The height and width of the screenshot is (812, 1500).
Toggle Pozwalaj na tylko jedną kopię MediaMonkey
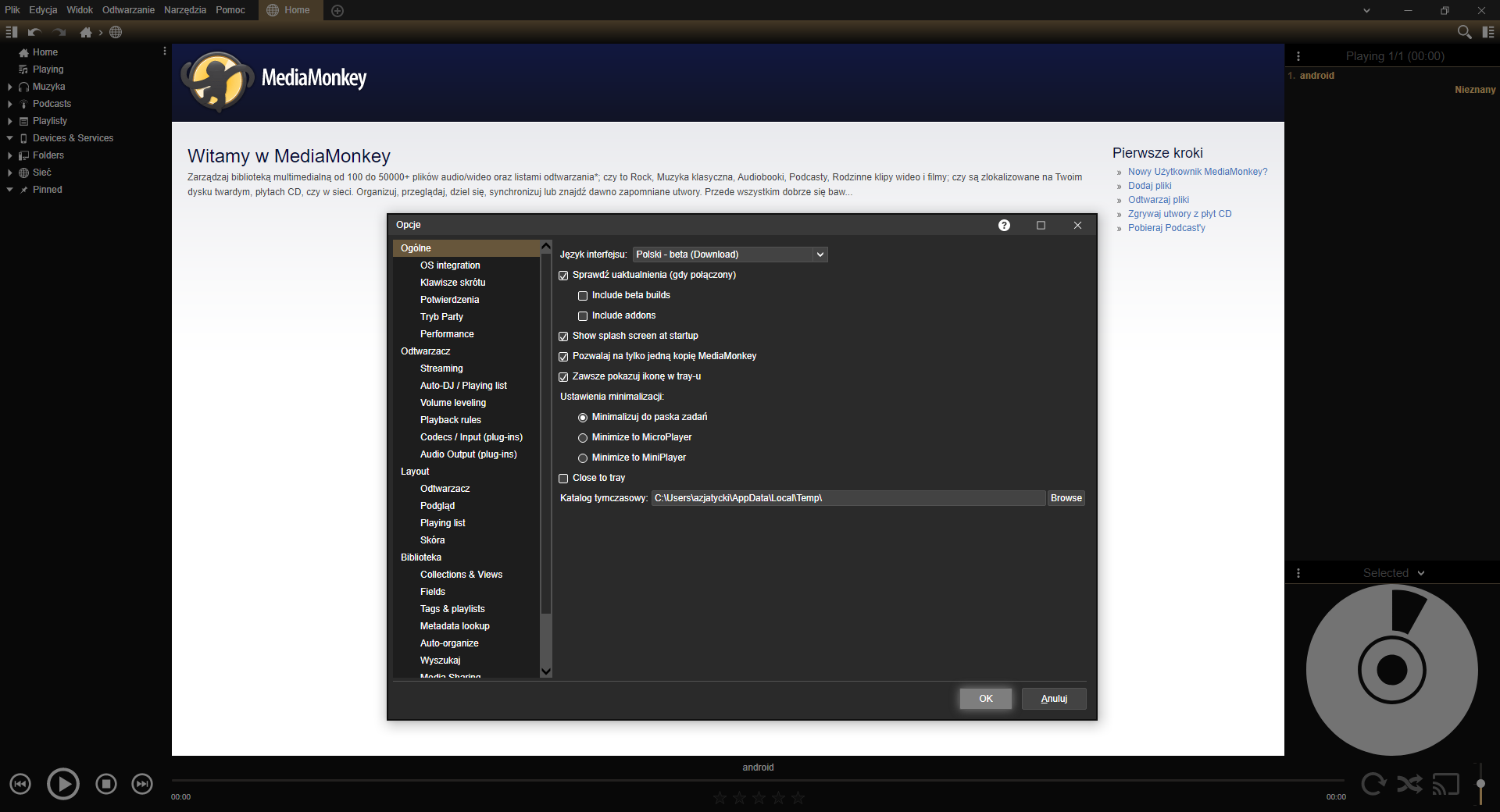click(563, 357)
